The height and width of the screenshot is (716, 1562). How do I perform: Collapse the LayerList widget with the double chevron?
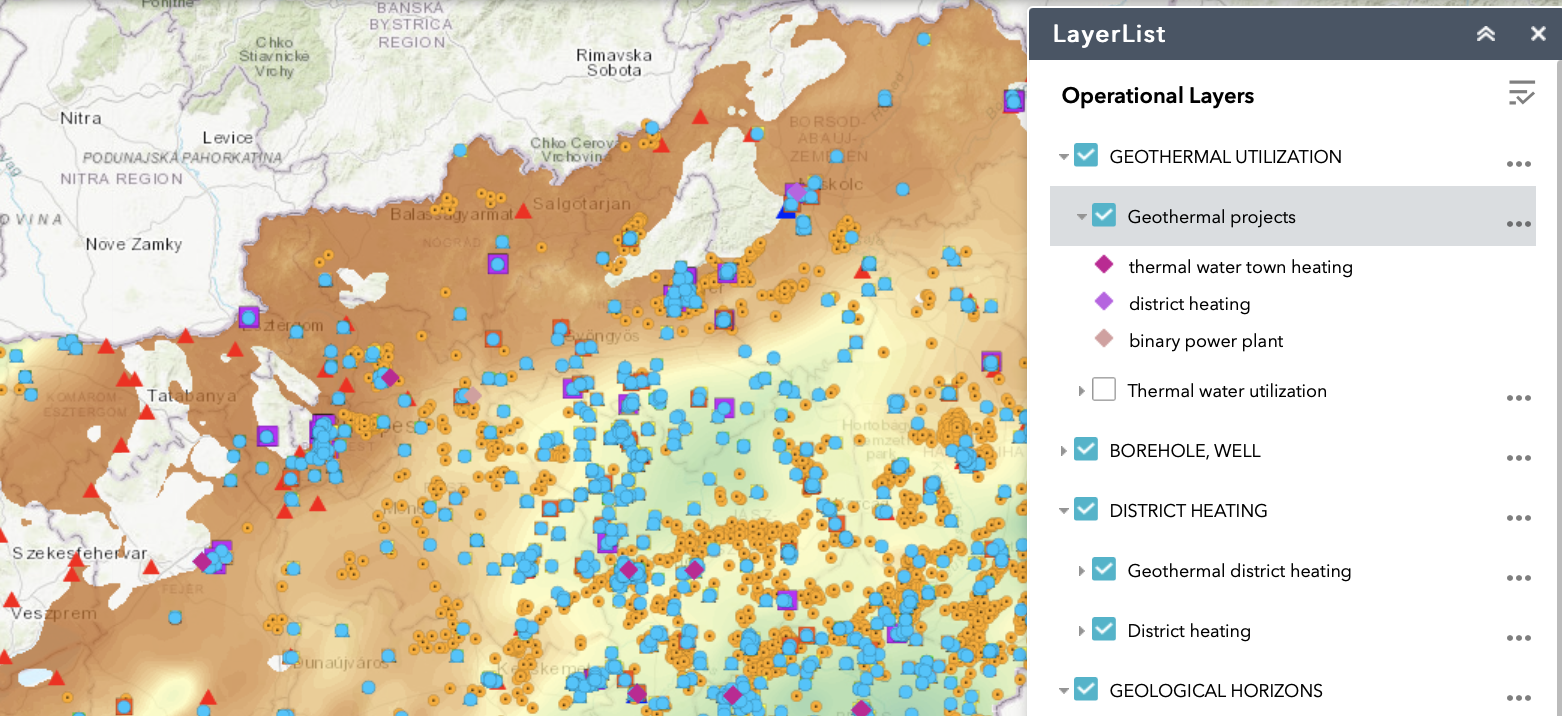pos(1485,33)
